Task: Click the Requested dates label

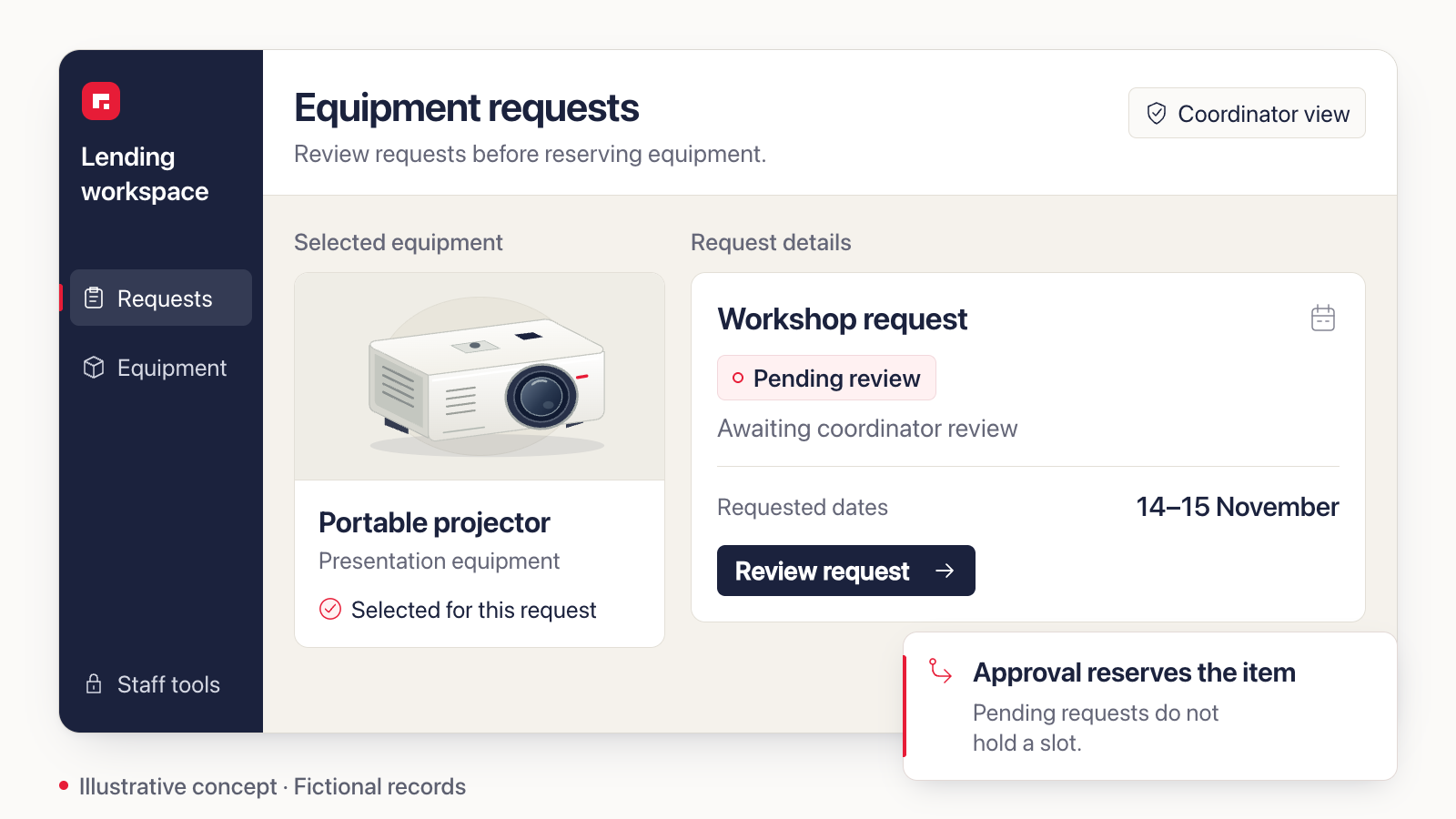Action: [x=802, y=507]
